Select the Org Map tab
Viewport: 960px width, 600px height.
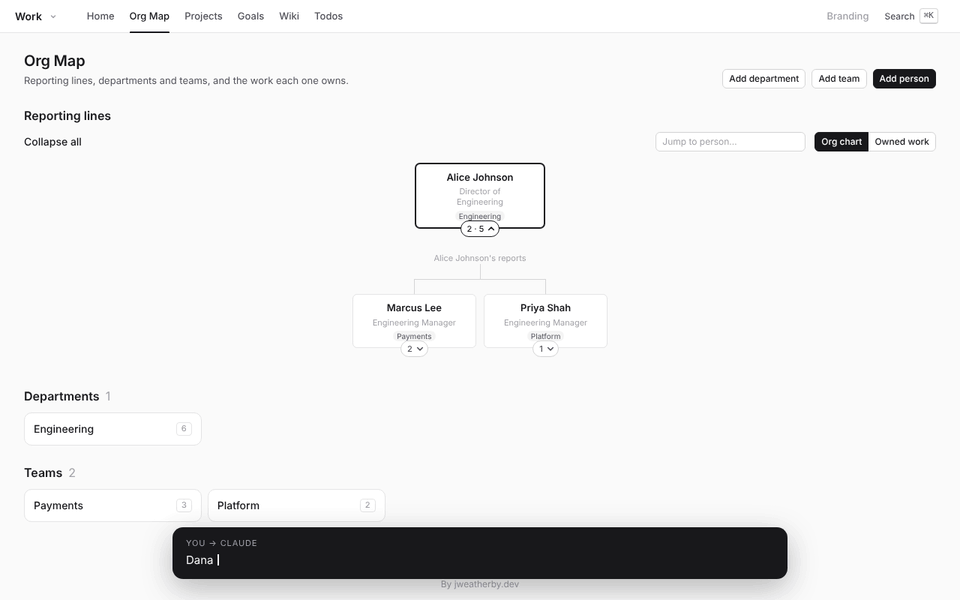pos(149,16)
